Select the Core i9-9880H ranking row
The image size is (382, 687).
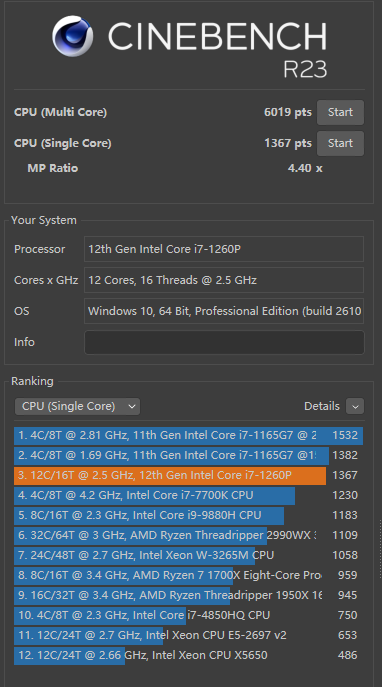(188, 515)
